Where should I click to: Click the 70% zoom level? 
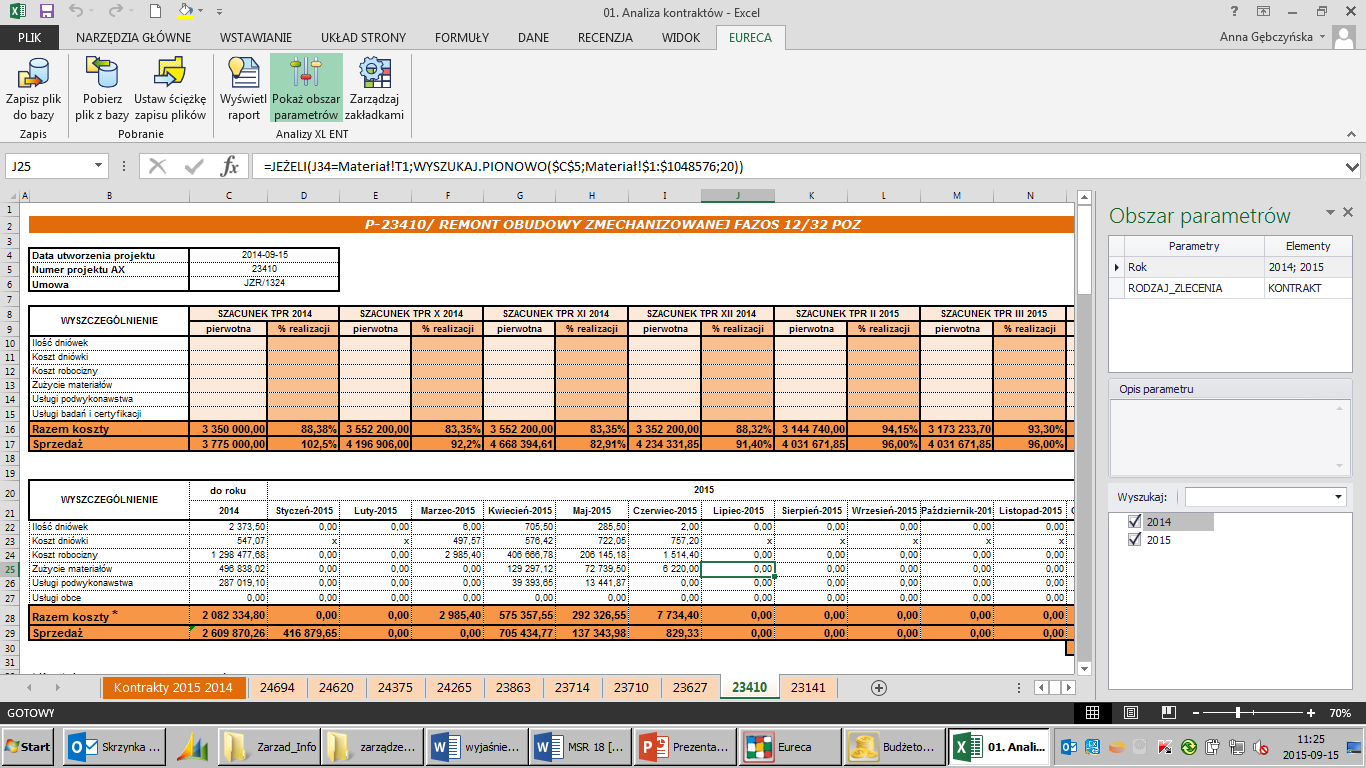(1340, 713)
